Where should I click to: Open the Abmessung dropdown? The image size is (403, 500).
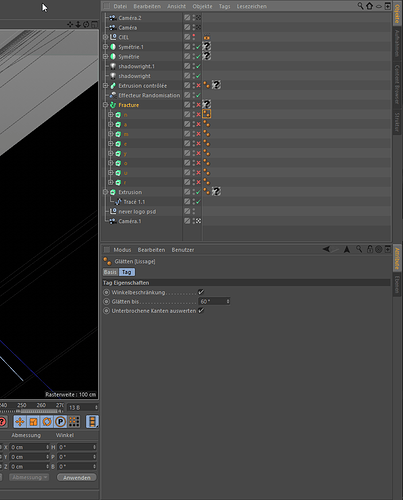point(29,477)
